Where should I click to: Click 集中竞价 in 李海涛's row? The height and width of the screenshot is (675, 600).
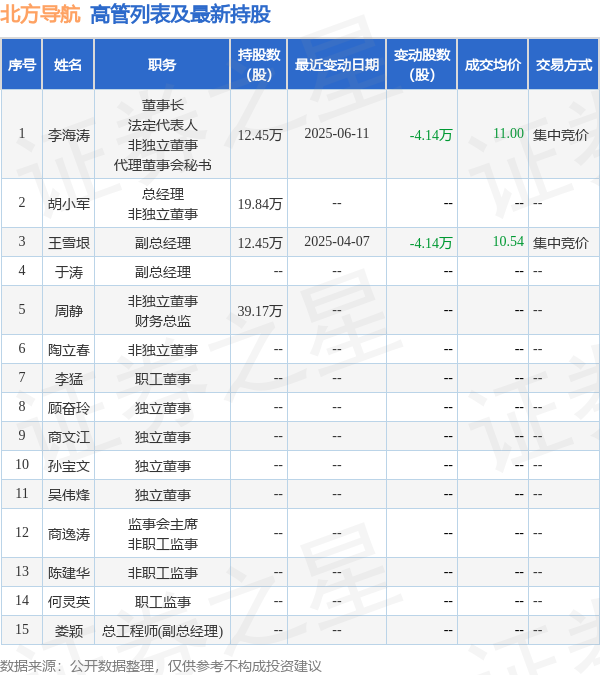[560, 135]
